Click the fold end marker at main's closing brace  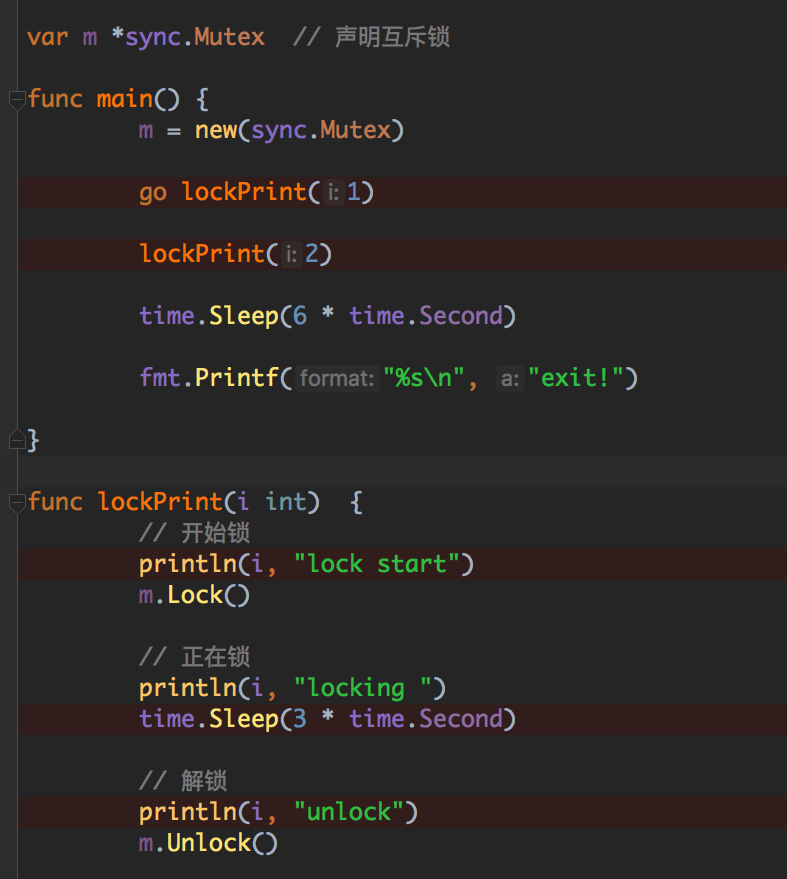point(17,440)
